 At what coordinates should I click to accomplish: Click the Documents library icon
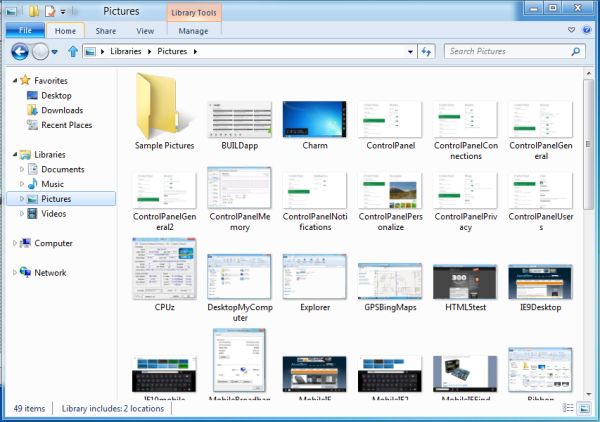click(x=33, y=169)
